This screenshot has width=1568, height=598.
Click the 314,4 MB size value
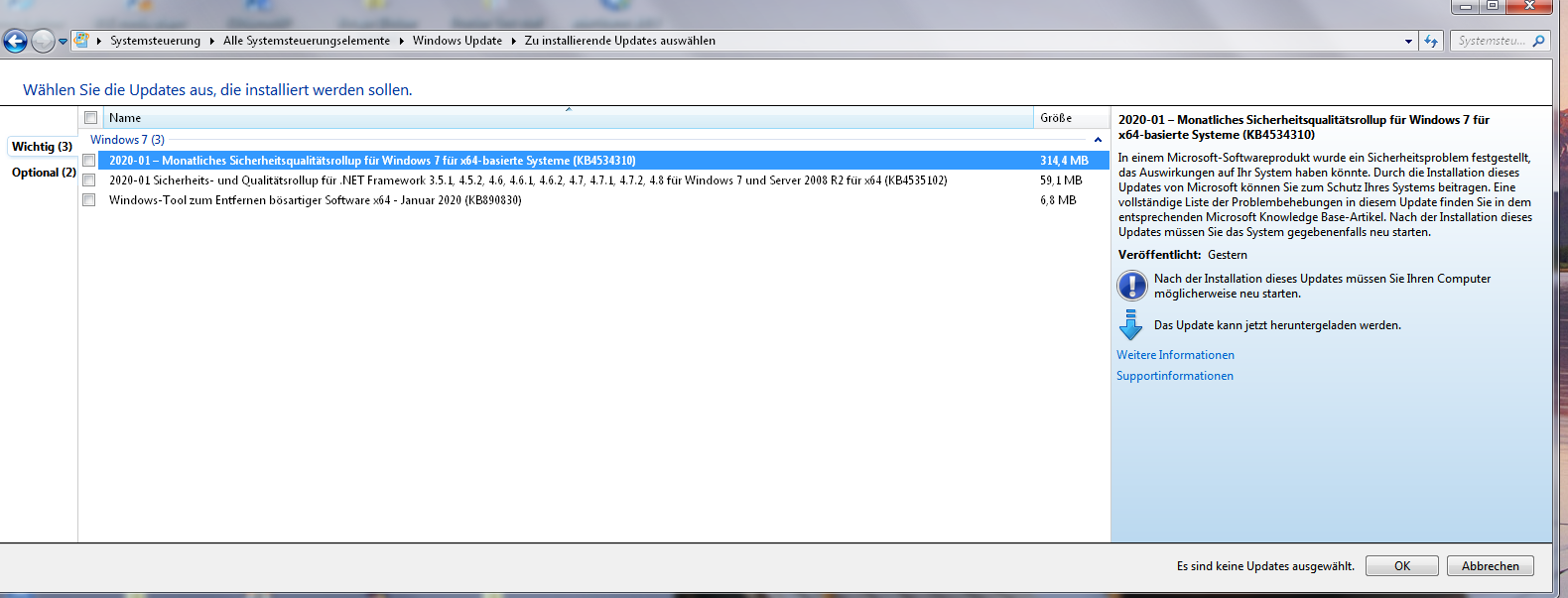pos(1064,161)
